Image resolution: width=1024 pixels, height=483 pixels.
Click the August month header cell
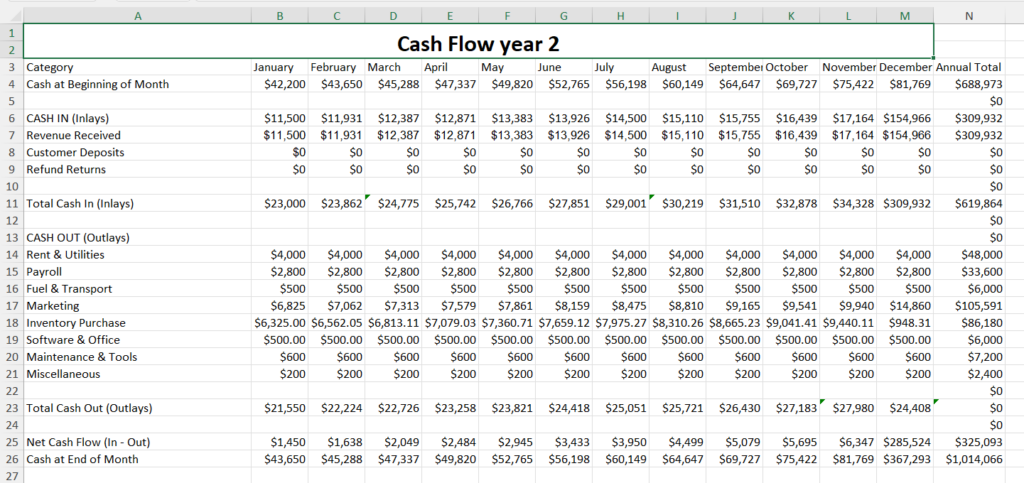click(x=677, y=67)
